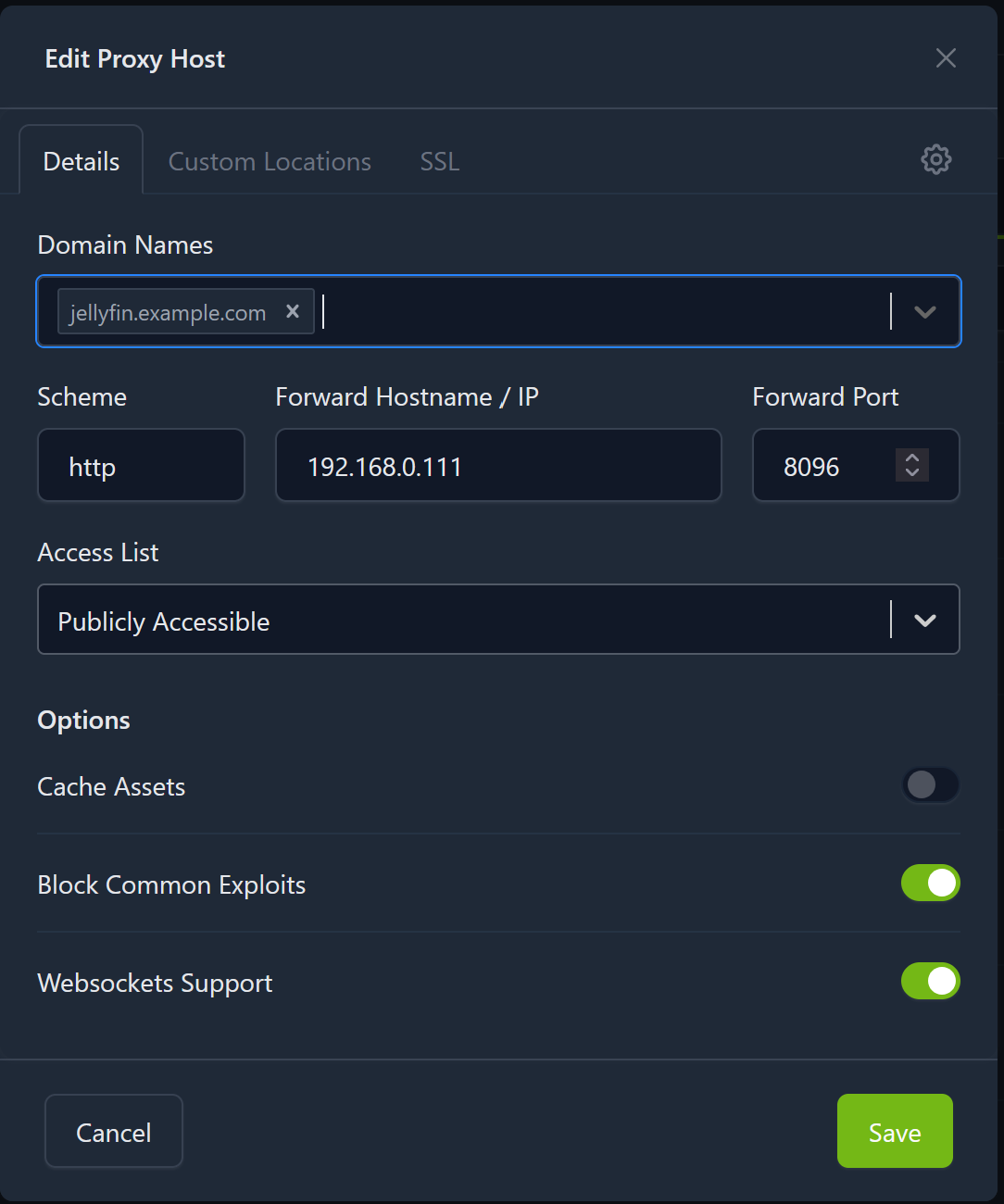Viewport: 1004px width, 1204px height.
Task: Open the SSL tab
Action: 439,161
